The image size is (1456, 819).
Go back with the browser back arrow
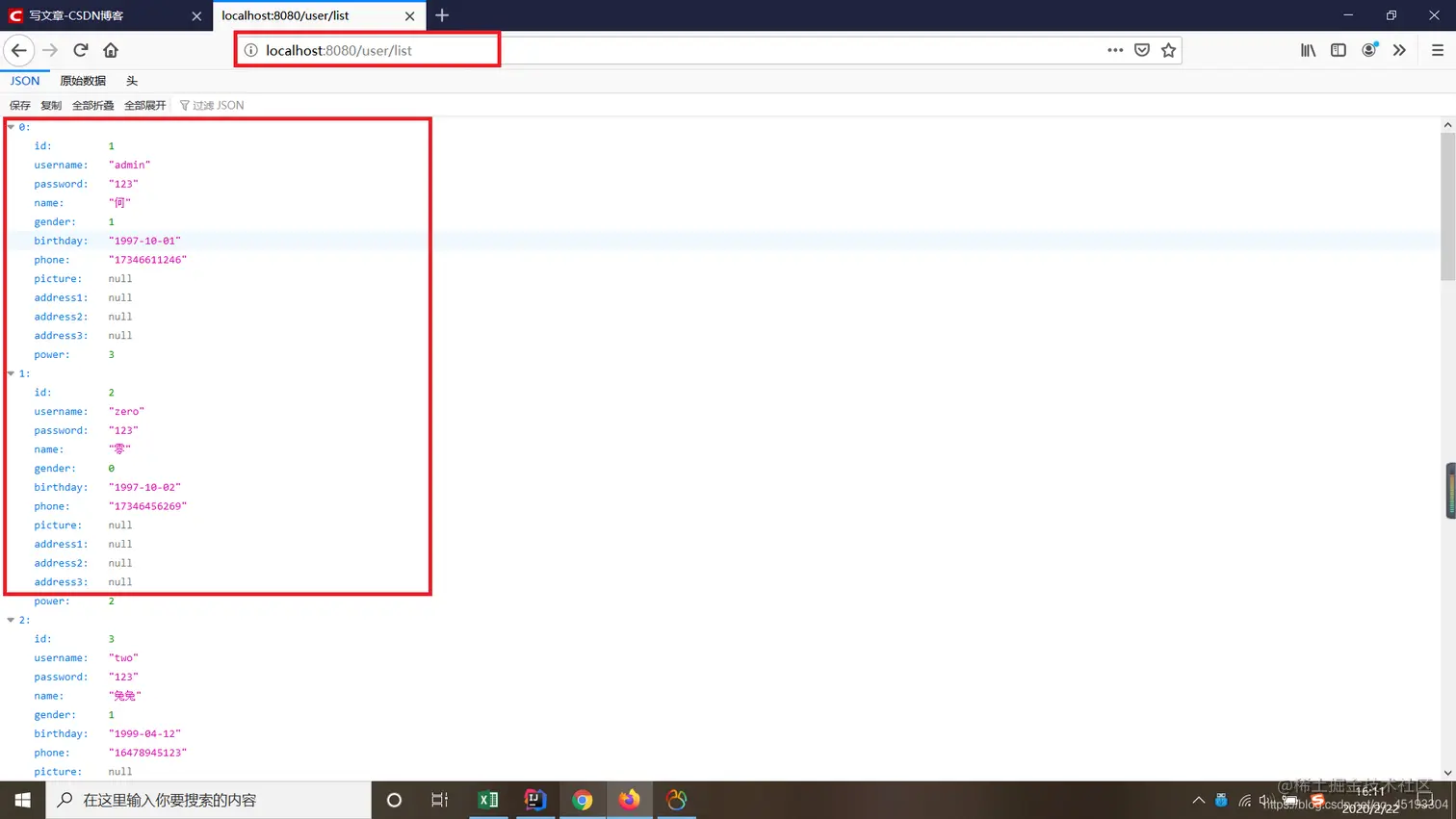tap(19, 50)
